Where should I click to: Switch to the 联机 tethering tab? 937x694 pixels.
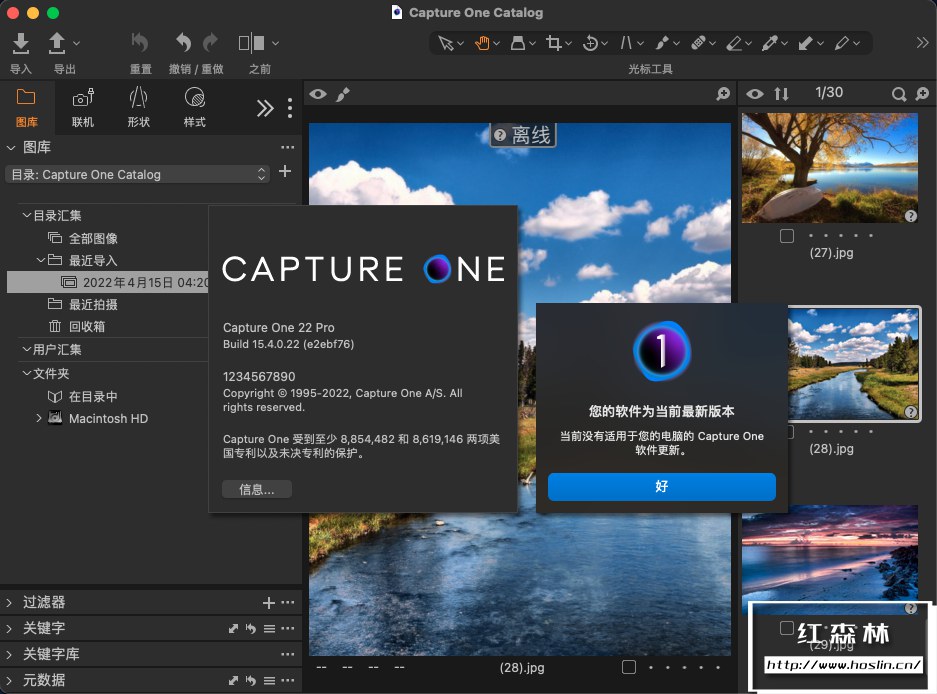click(x=83, y=107)
